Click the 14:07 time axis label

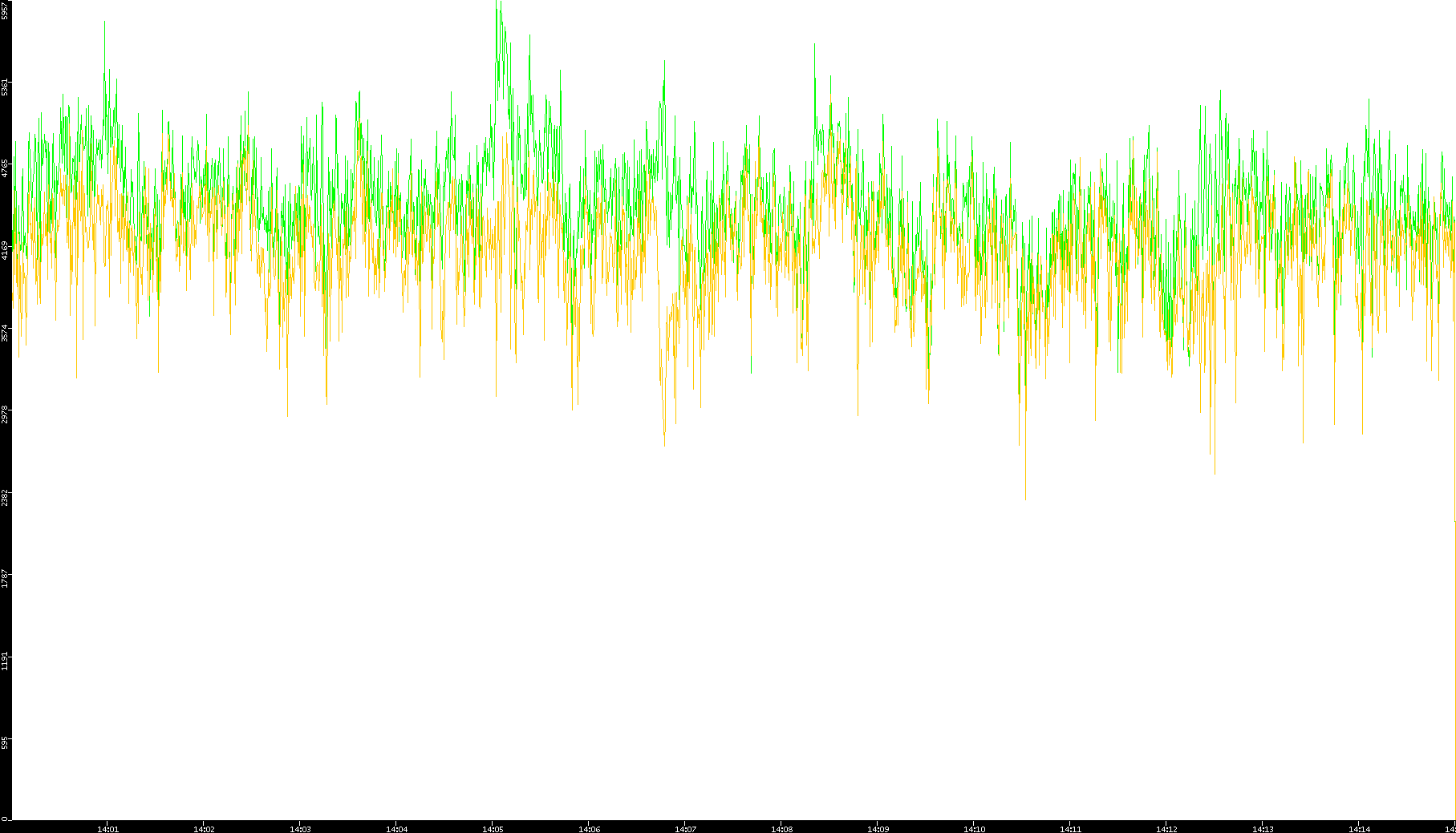685,829
